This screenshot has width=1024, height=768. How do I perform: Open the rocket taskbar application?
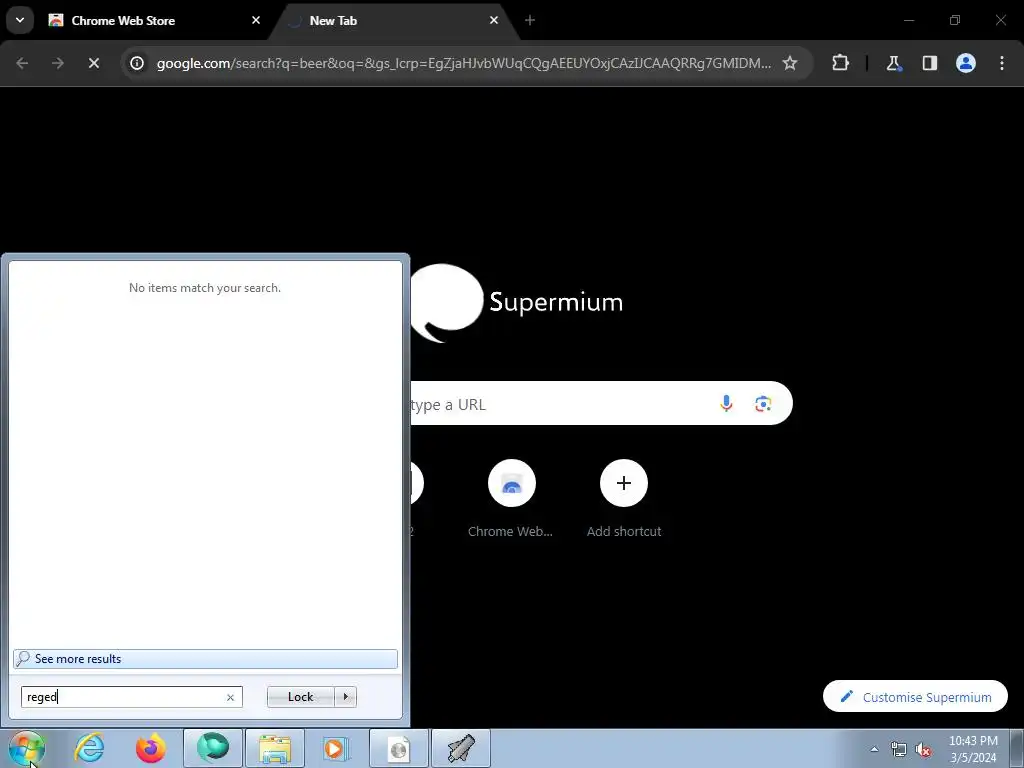point(461,748)
